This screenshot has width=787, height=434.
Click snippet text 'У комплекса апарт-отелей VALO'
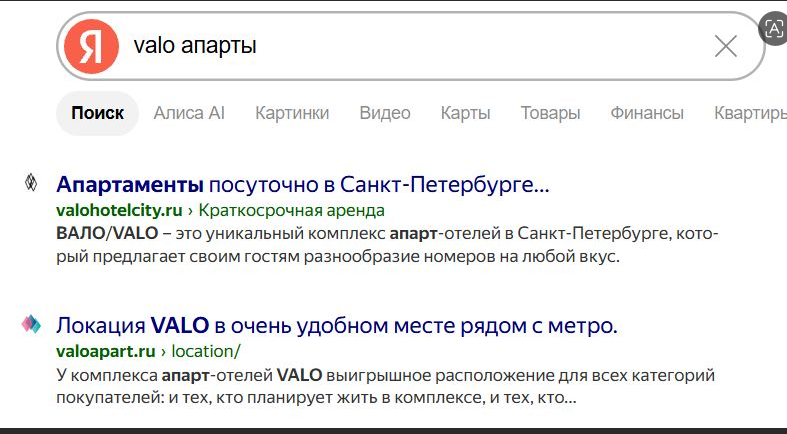click(385, 386)
